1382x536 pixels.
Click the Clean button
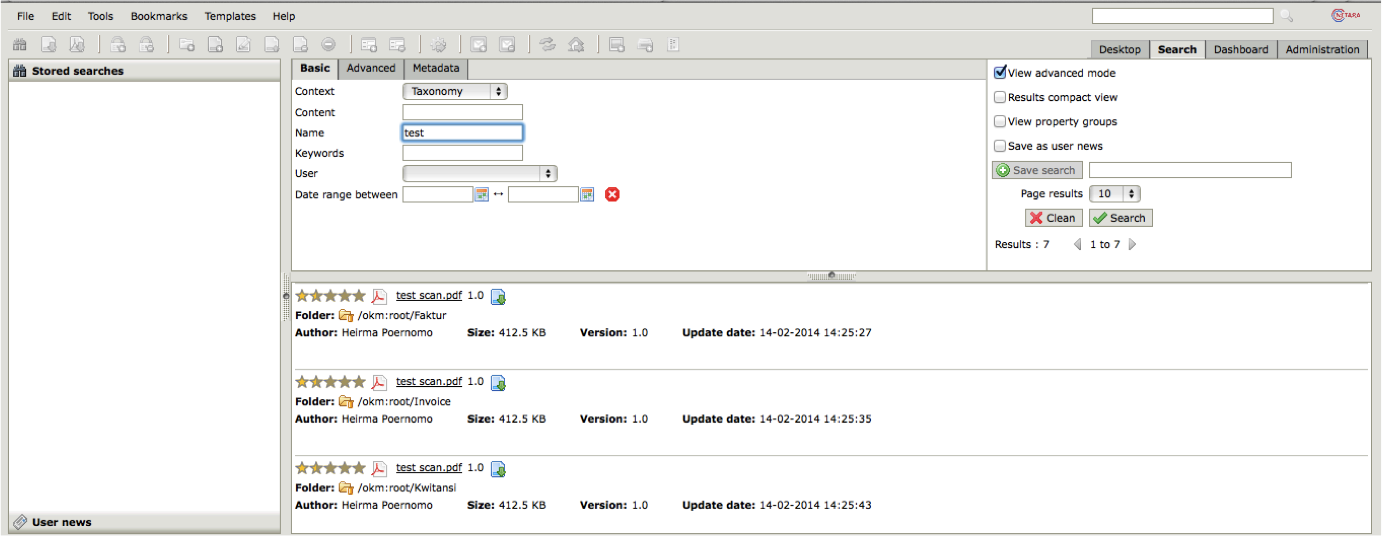pos(1053,218)
